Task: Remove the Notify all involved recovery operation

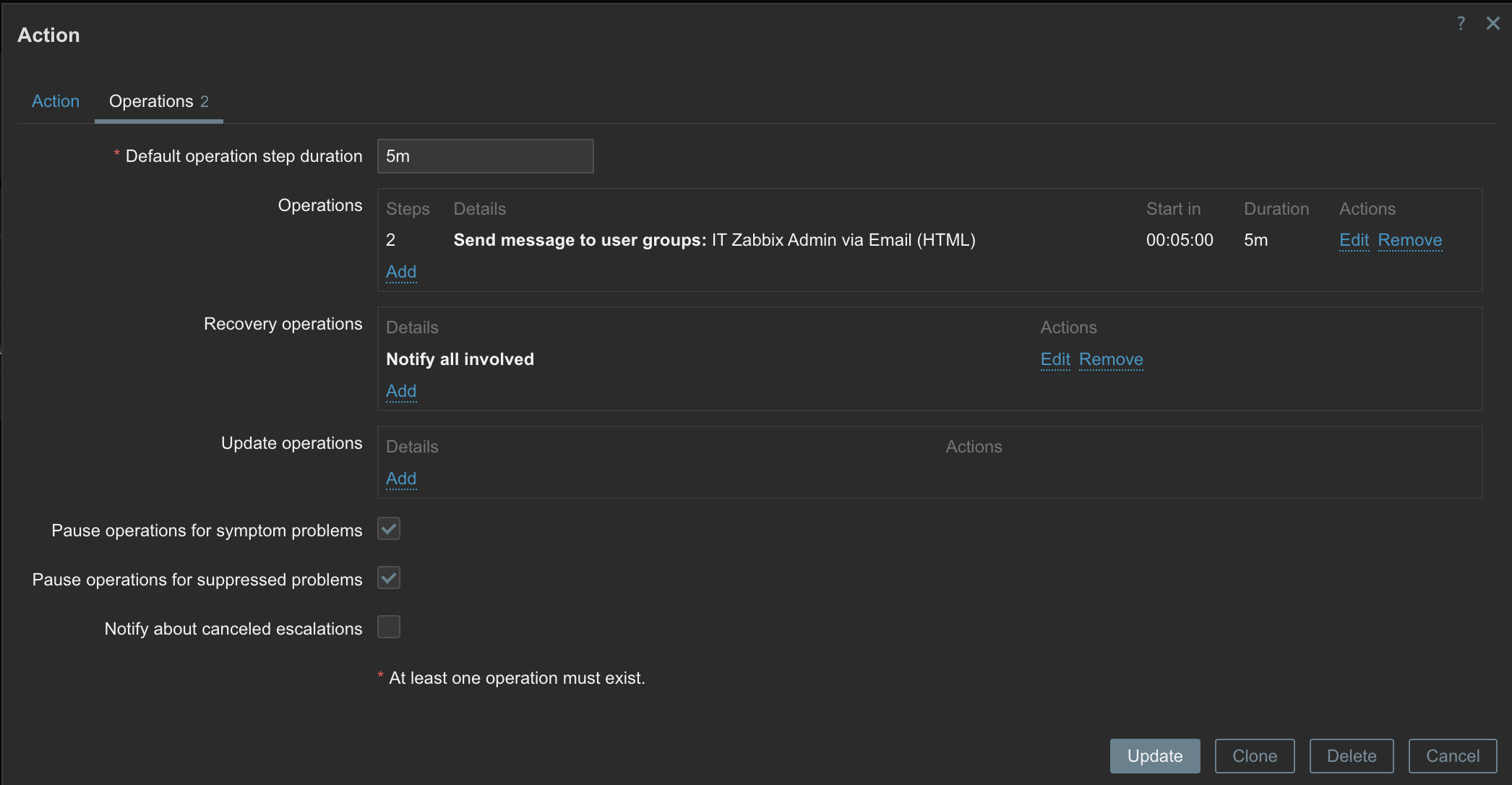Action: (1111, 359)
